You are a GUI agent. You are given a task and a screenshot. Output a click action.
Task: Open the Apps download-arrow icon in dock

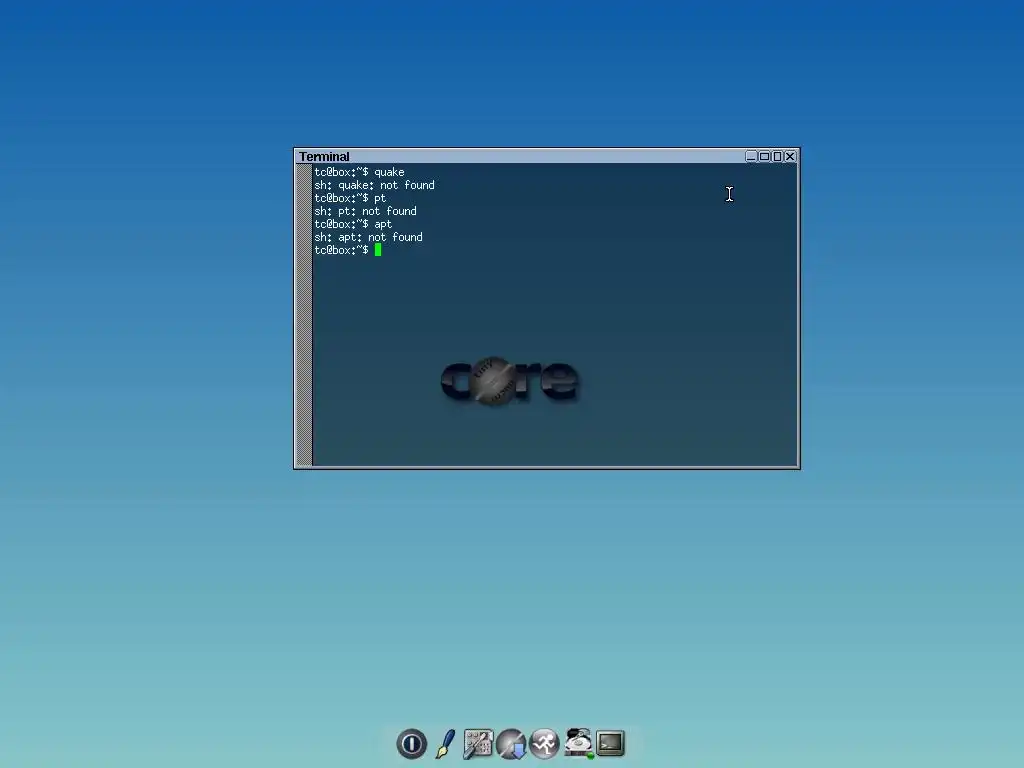[x=511, y=744]
